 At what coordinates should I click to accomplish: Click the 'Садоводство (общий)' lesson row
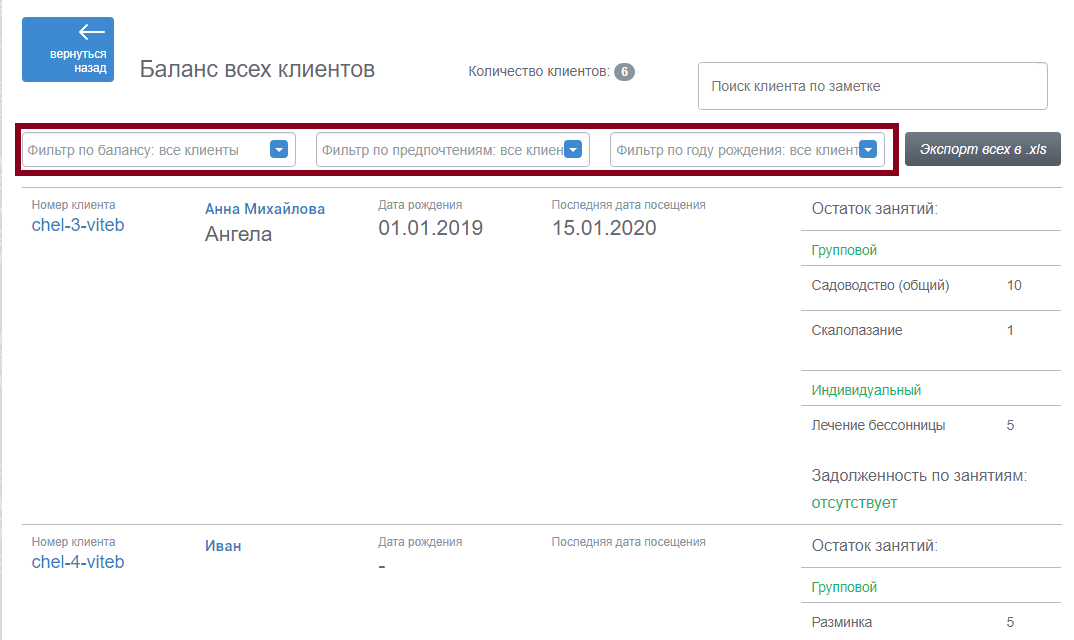[931, 286]
